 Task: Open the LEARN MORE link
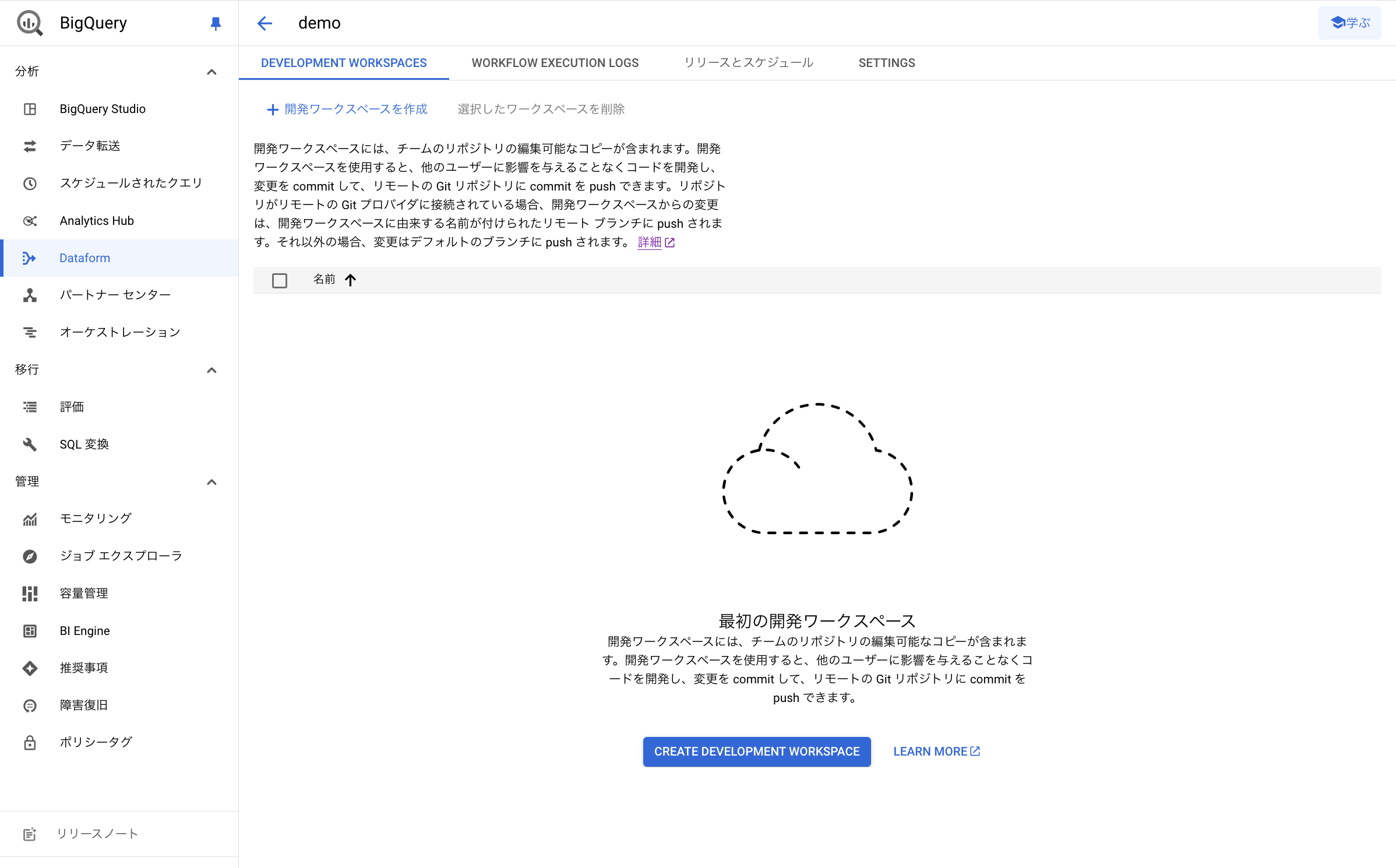(x=936, y=751)
